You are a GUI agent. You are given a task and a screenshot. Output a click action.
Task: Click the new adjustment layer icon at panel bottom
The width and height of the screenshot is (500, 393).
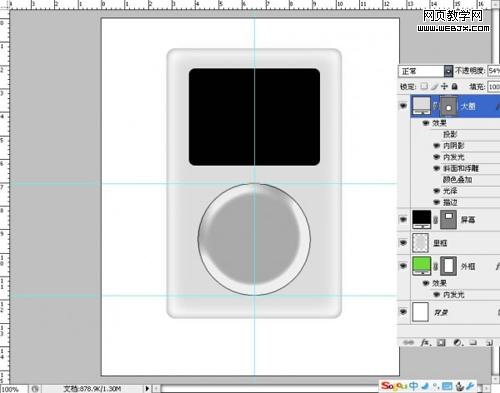pos(458,342)
